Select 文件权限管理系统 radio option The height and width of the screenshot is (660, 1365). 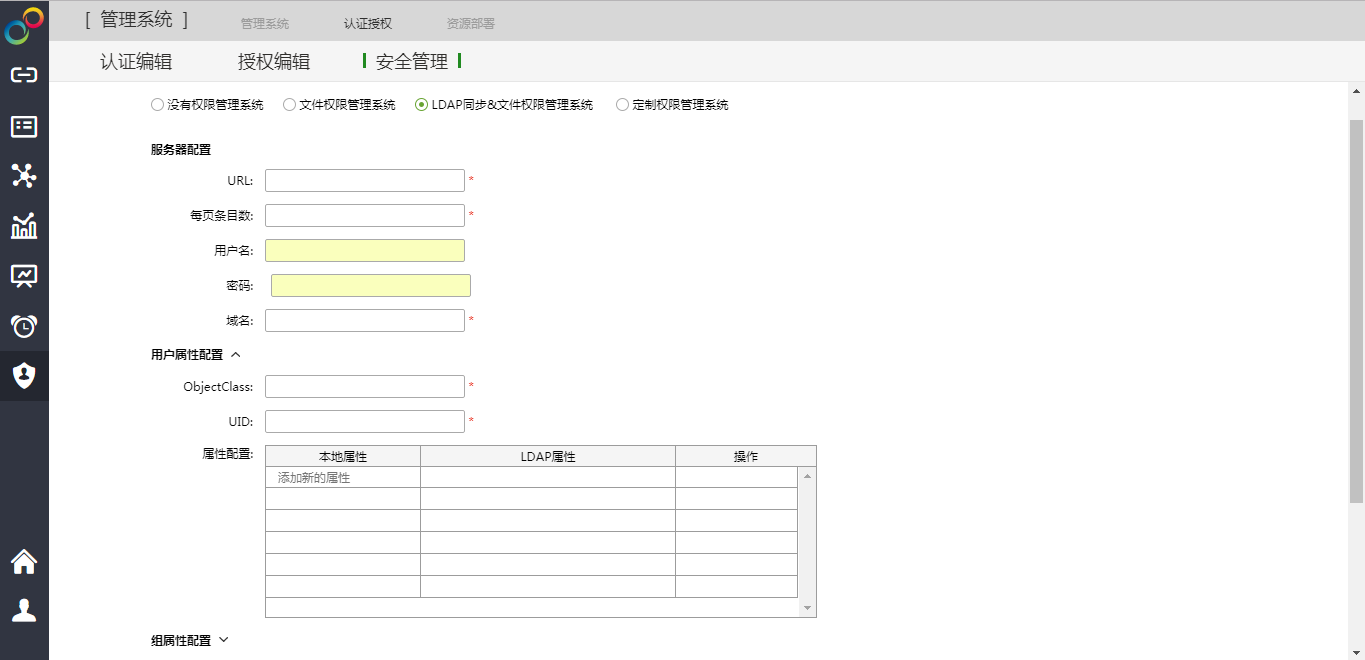289,105
